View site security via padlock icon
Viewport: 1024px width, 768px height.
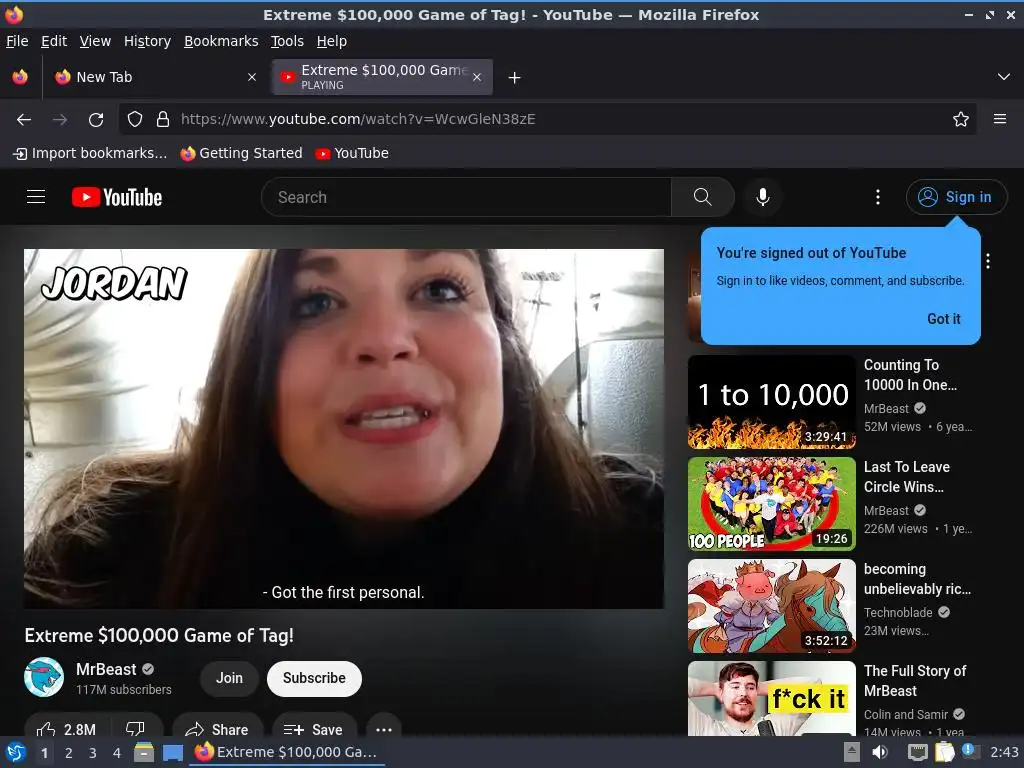click(x=163, y=119)
